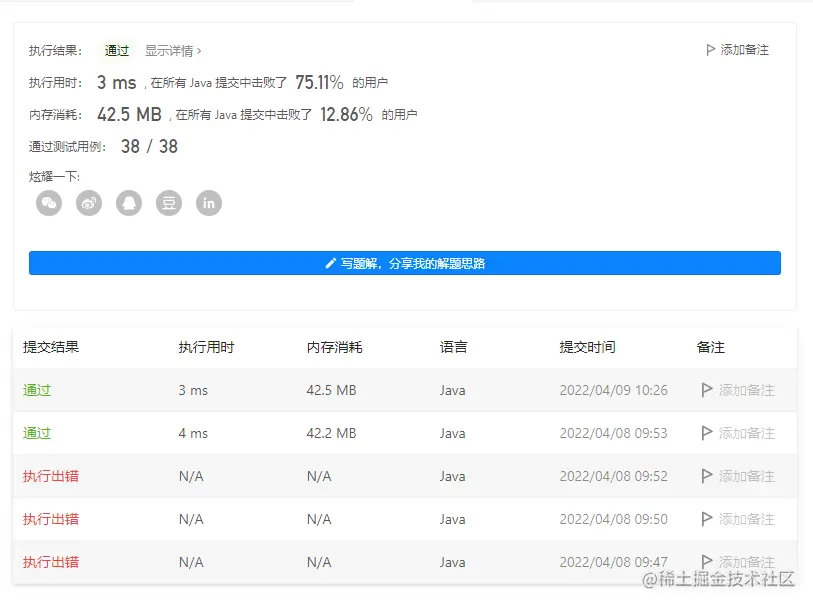Viewport: 813px width, 607px height.
Task: Select the 提交时间 column header
Action: tap(587, 347)
